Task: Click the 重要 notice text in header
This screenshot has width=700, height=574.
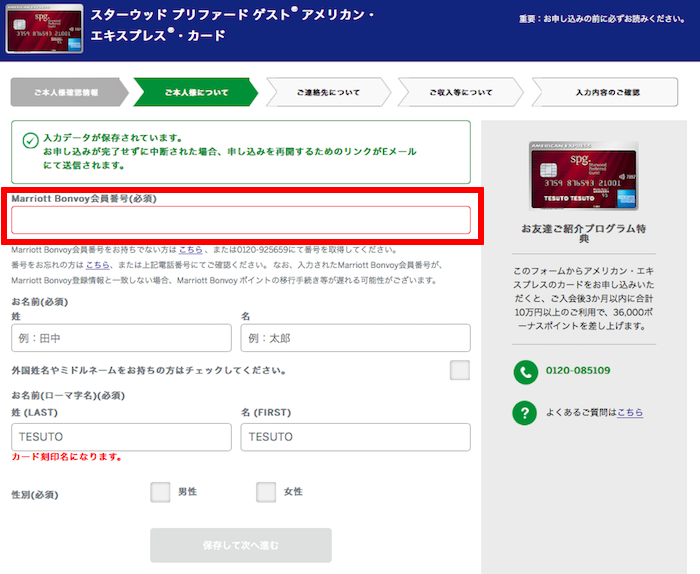Action: [602, 19]
